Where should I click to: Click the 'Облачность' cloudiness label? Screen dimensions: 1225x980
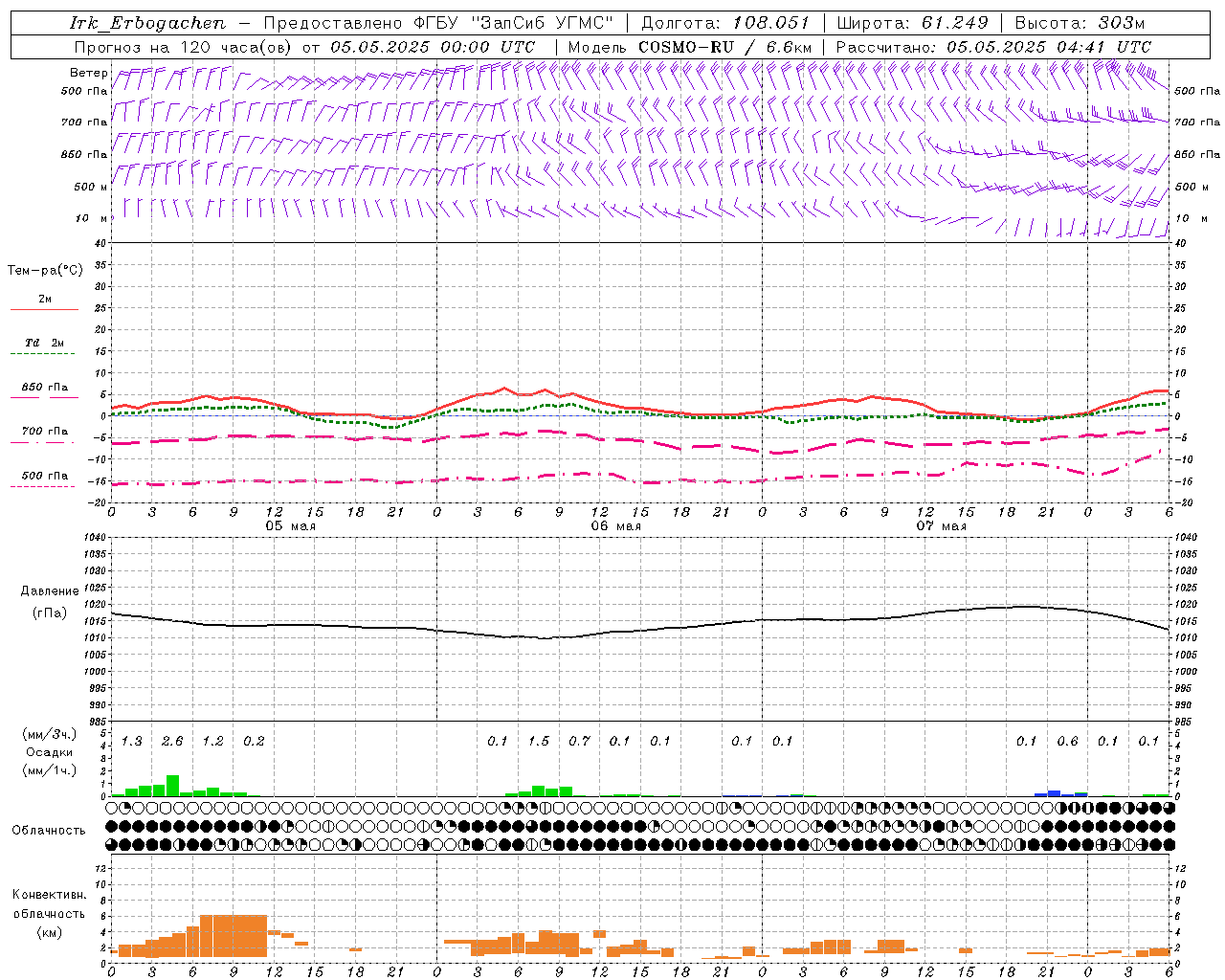49,830
